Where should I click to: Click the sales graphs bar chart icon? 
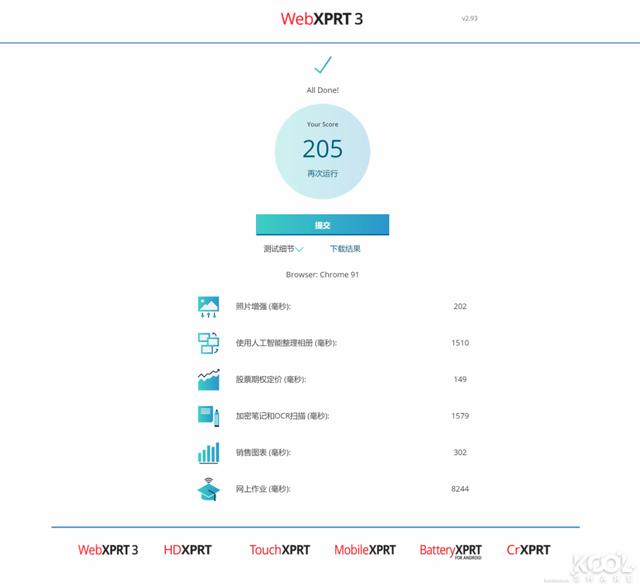coord(209,453)
